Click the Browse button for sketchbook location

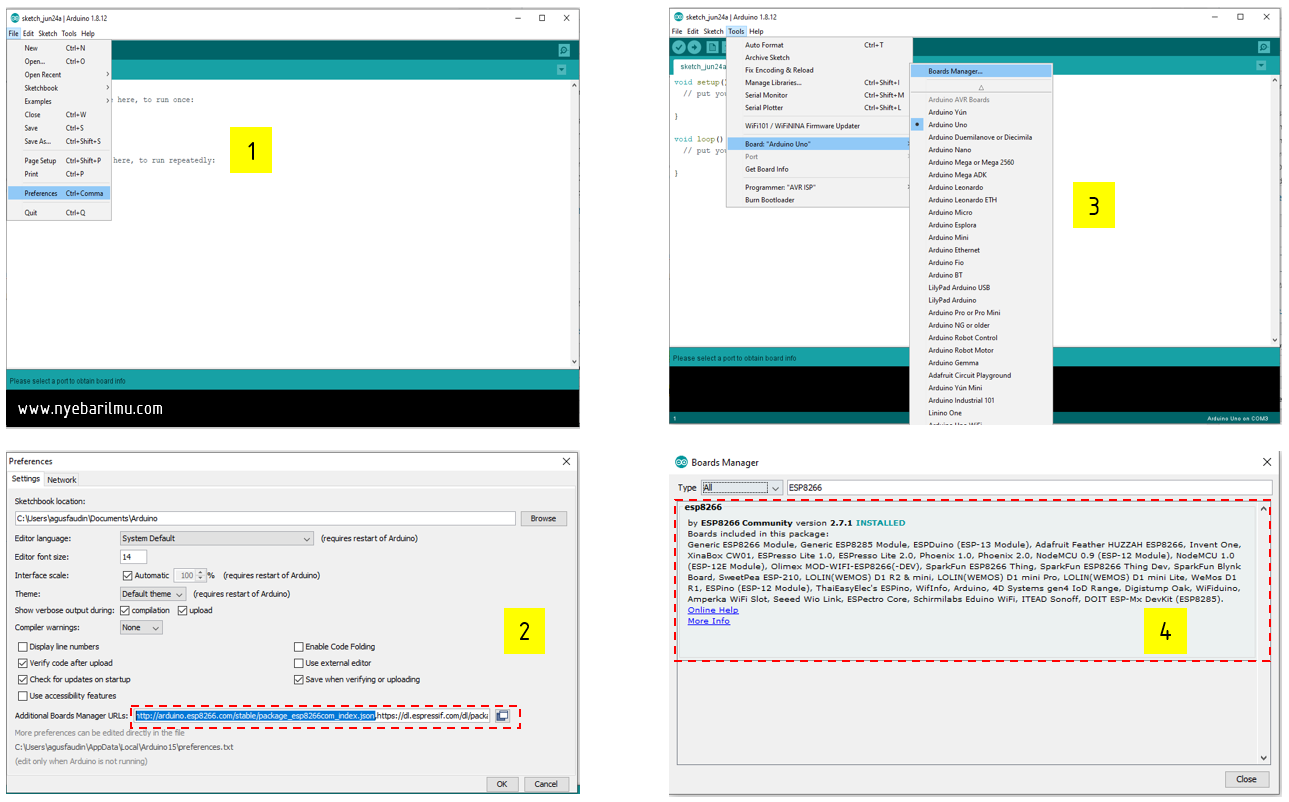click(543, 518)
